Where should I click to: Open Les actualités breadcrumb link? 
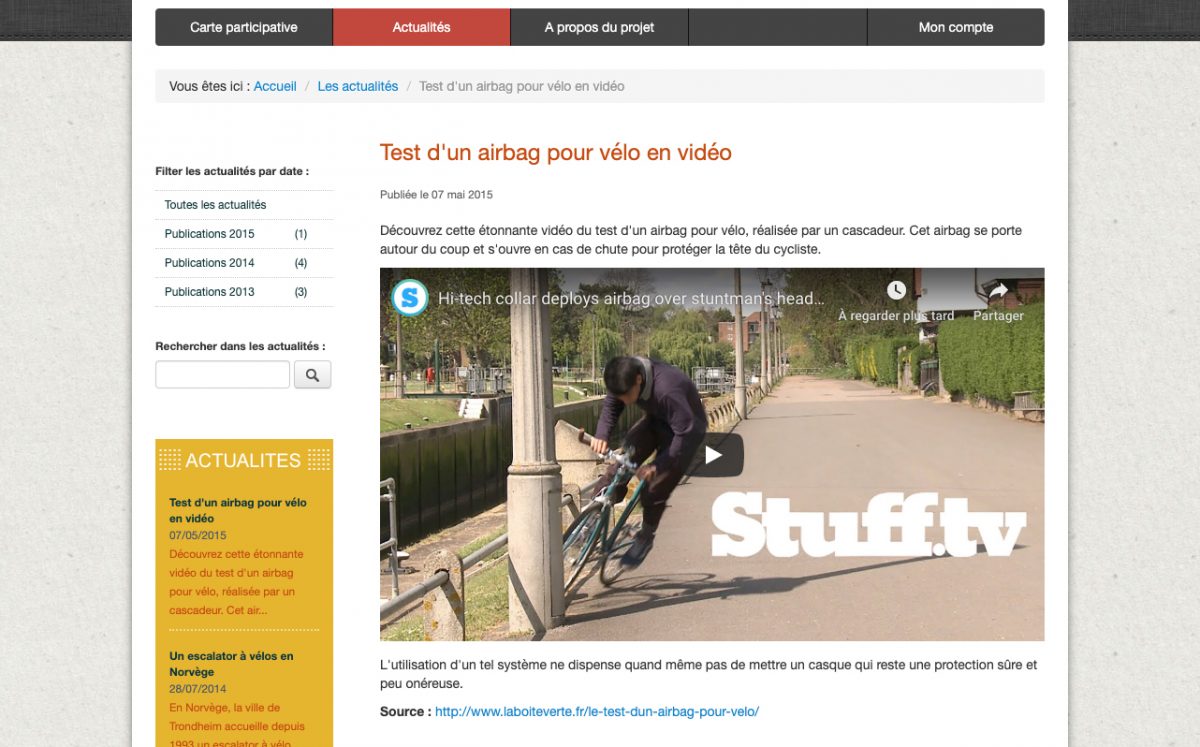point(358,86)
